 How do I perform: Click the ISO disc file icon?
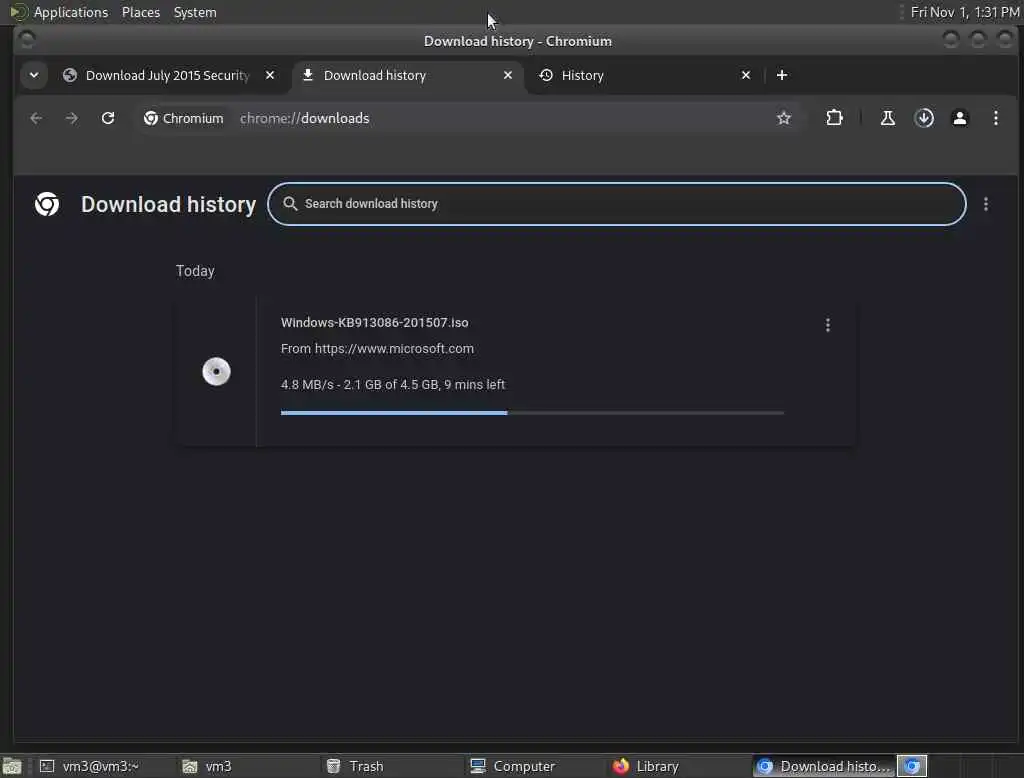pyautogui.click(x=216, y=372)
